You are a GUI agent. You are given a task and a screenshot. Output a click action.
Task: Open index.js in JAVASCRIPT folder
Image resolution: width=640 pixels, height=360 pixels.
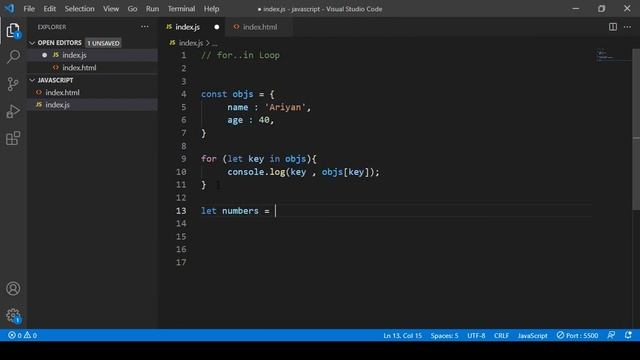click(x=93, y=105)
